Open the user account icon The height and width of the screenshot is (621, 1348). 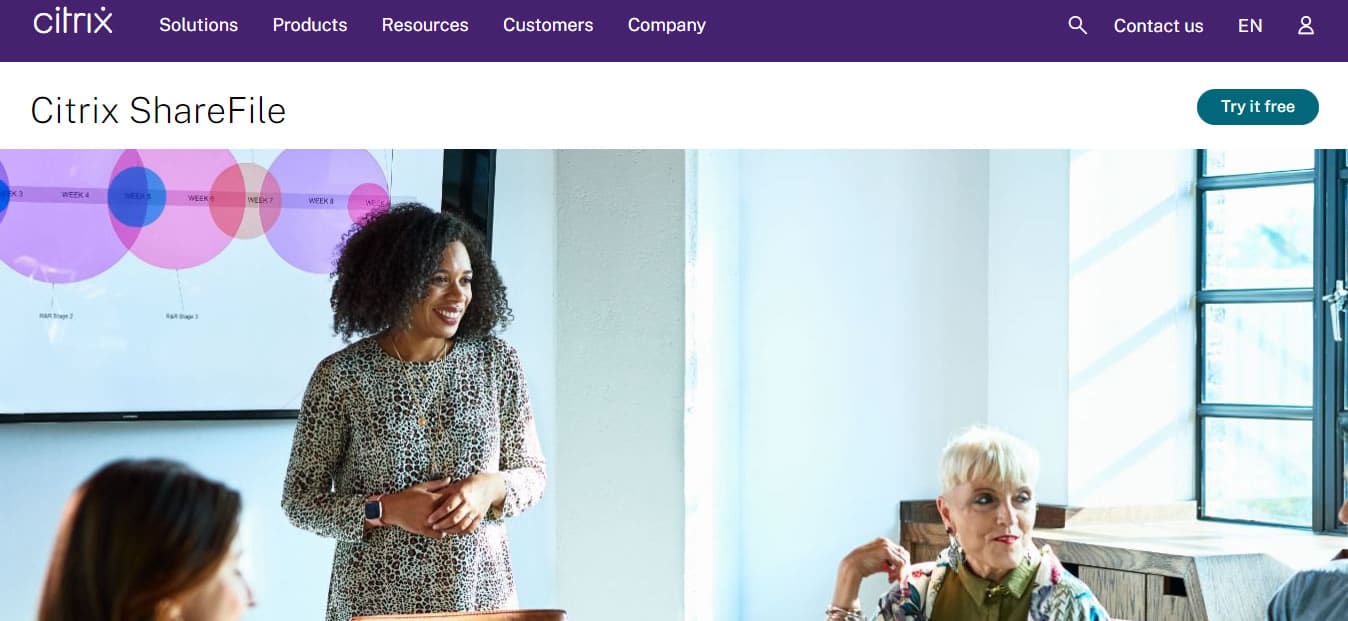(x=1306, y=25)
